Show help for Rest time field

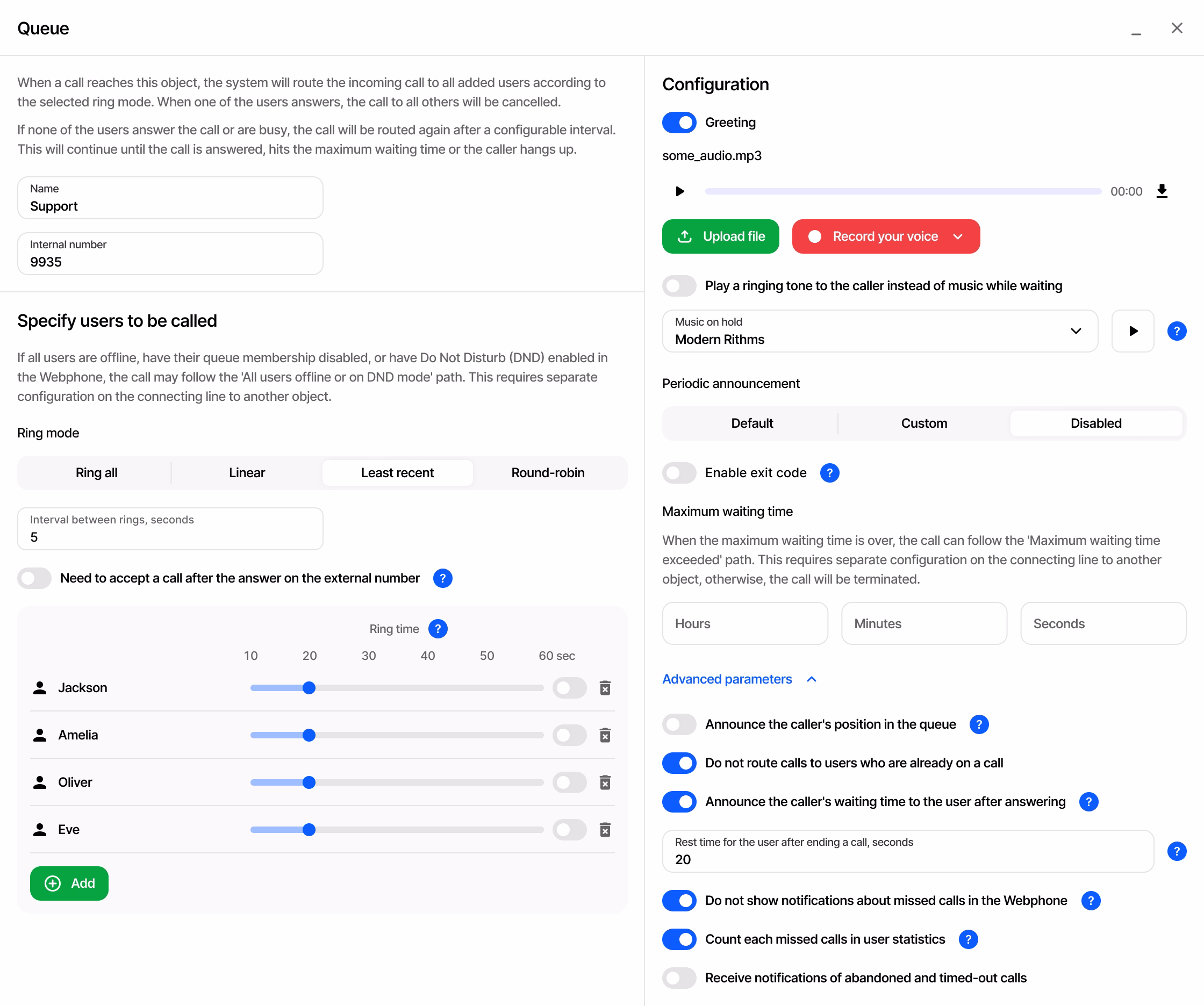coord(1177,851)
